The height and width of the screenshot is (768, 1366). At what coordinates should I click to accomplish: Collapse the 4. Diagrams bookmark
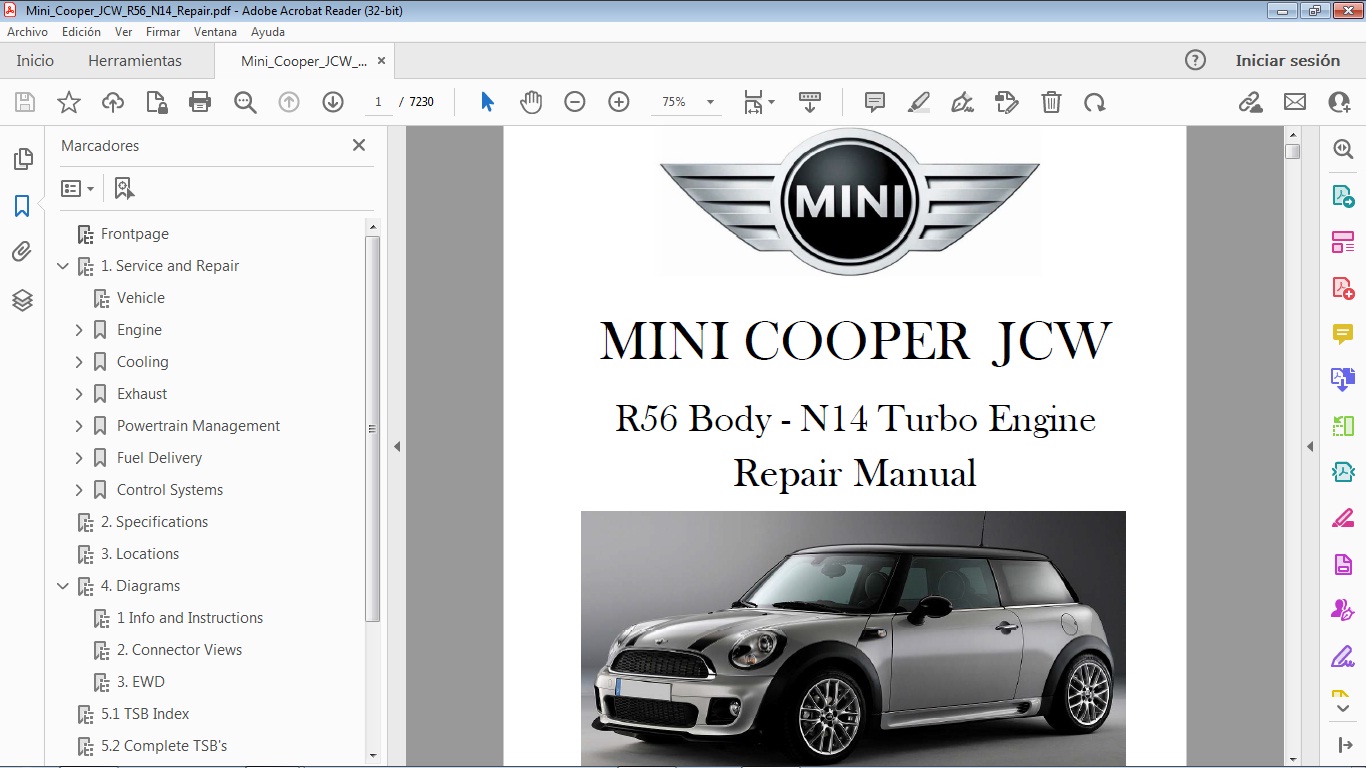[x=63, y=585]
